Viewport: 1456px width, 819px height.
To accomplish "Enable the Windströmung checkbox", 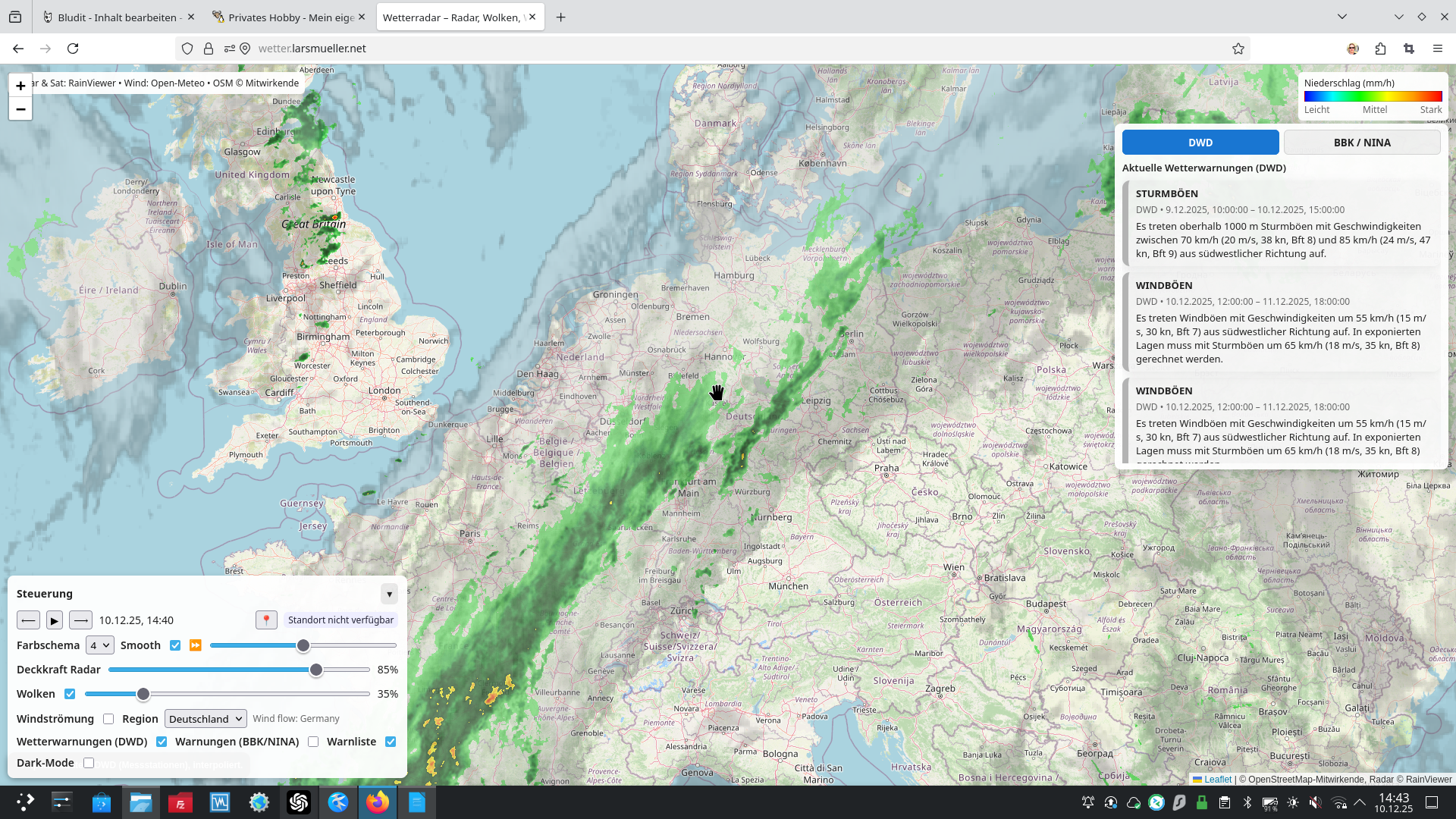I will (x=108, y=719).
